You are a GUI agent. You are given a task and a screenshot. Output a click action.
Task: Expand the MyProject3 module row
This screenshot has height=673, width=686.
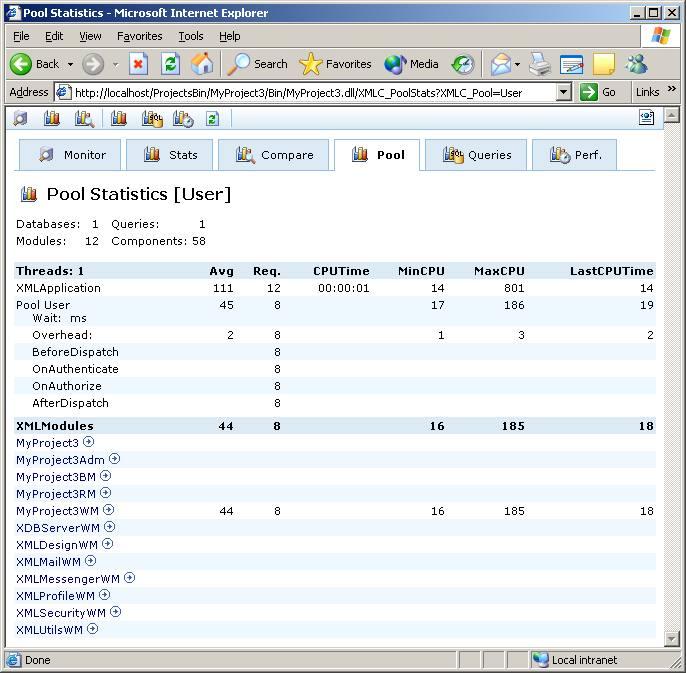click(89, 442)
